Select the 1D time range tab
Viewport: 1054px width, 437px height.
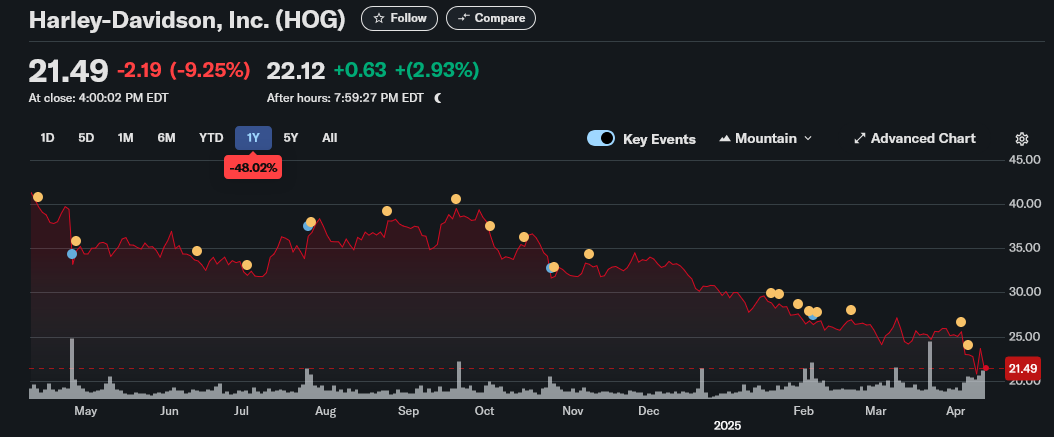click(47, 138)
